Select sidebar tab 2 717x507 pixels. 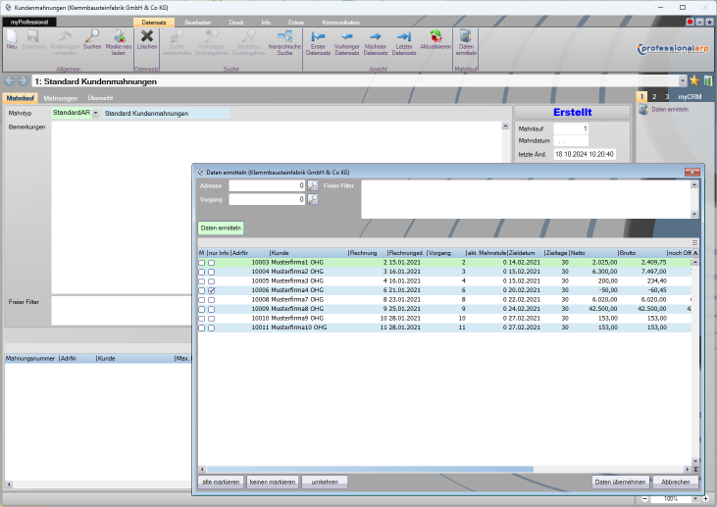click(654, 96)
